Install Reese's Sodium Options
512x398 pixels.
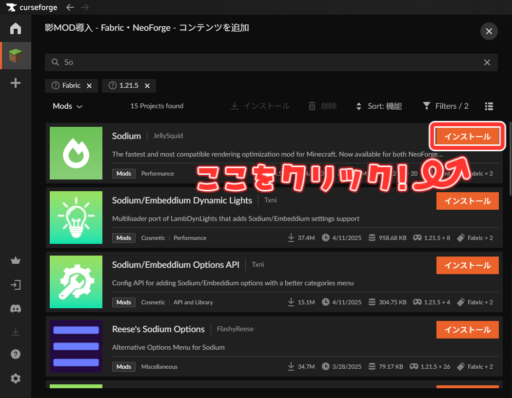pyautogui.click(x=467, y=330)
